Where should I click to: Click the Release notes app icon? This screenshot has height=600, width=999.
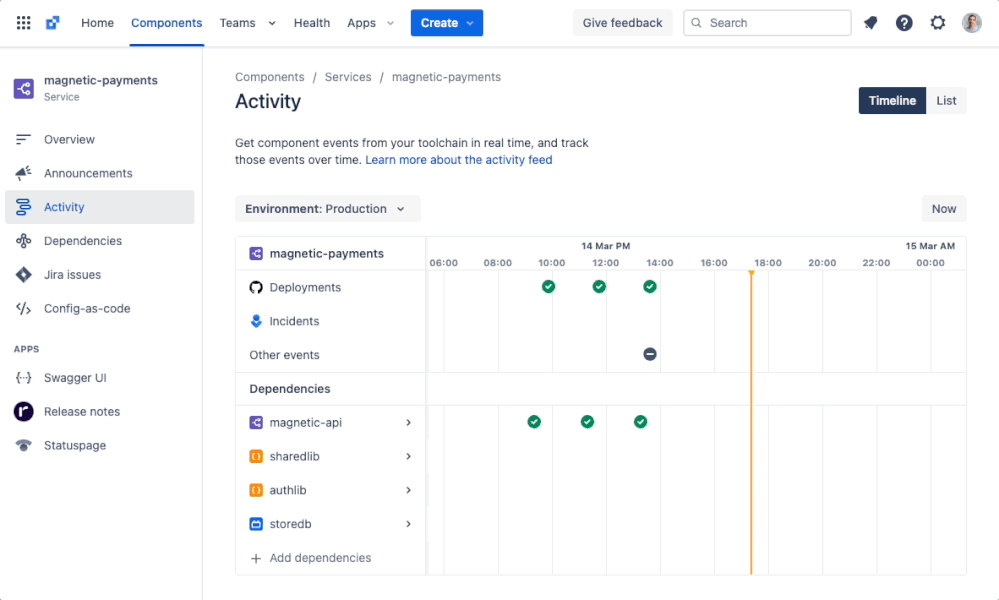click(24, 411)
